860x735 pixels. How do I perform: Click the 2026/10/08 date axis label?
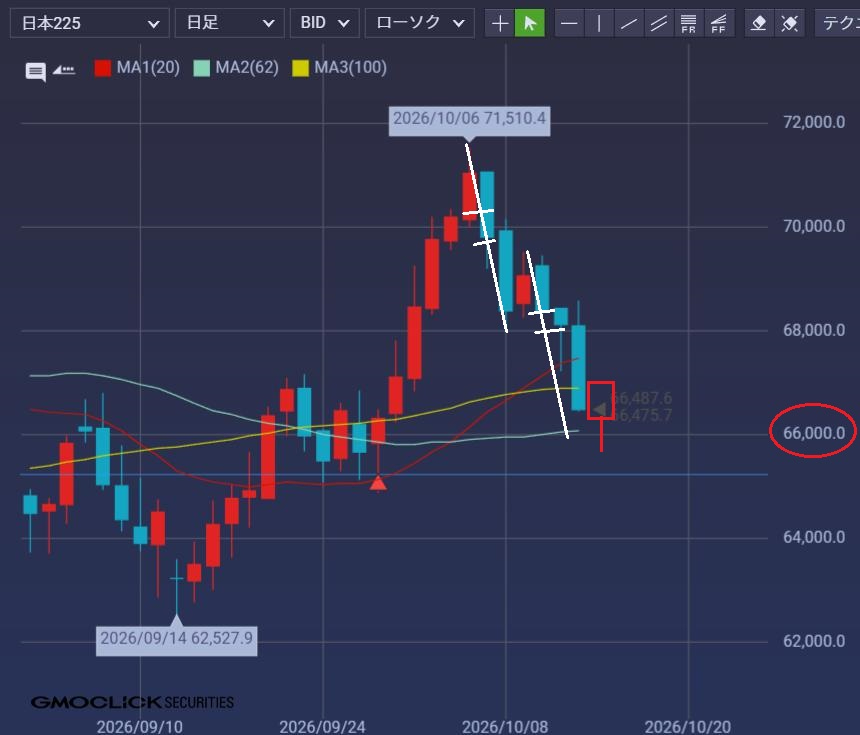click(505, 727)
